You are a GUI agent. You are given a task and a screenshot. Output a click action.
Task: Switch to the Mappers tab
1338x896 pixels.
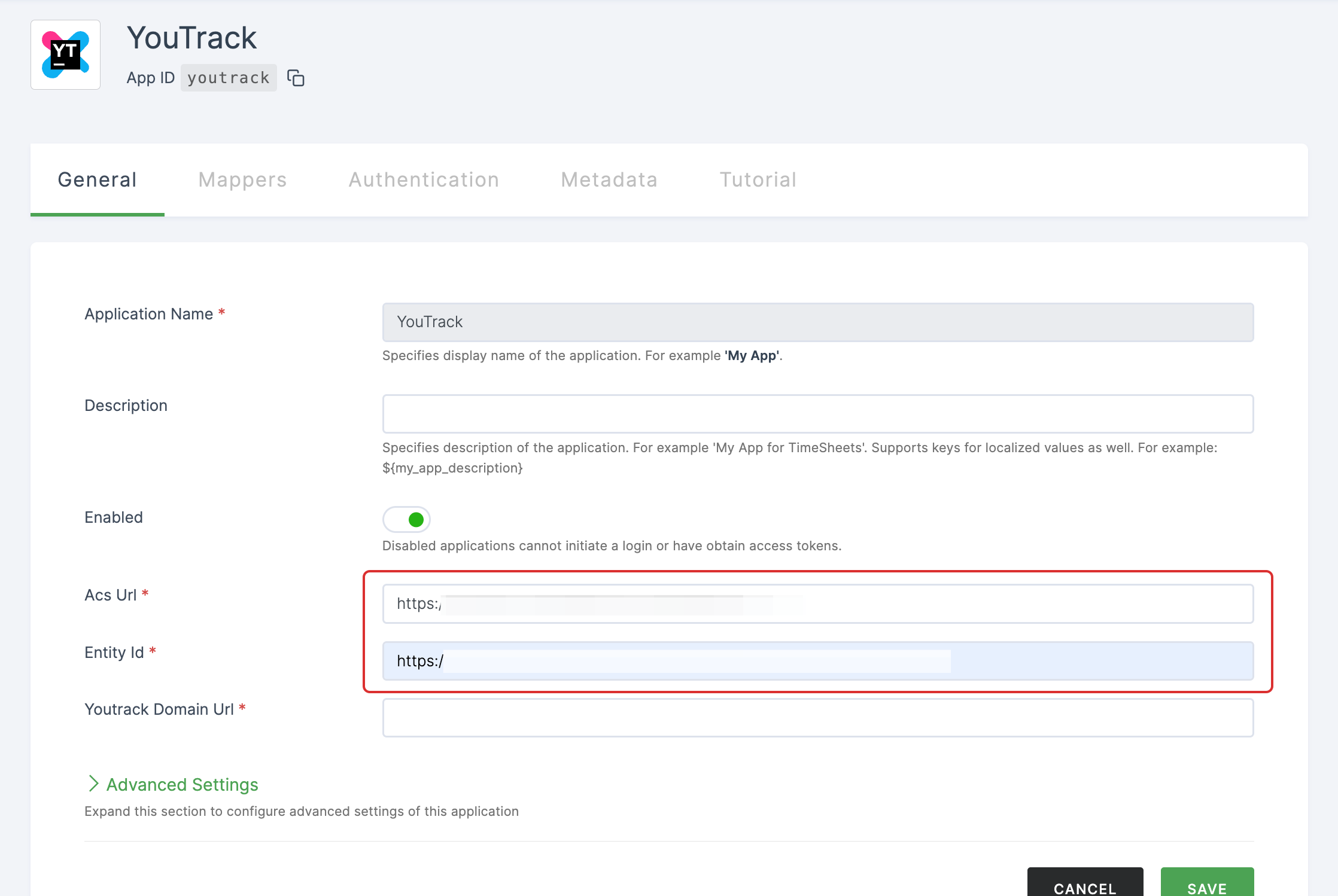coord(242,180)
